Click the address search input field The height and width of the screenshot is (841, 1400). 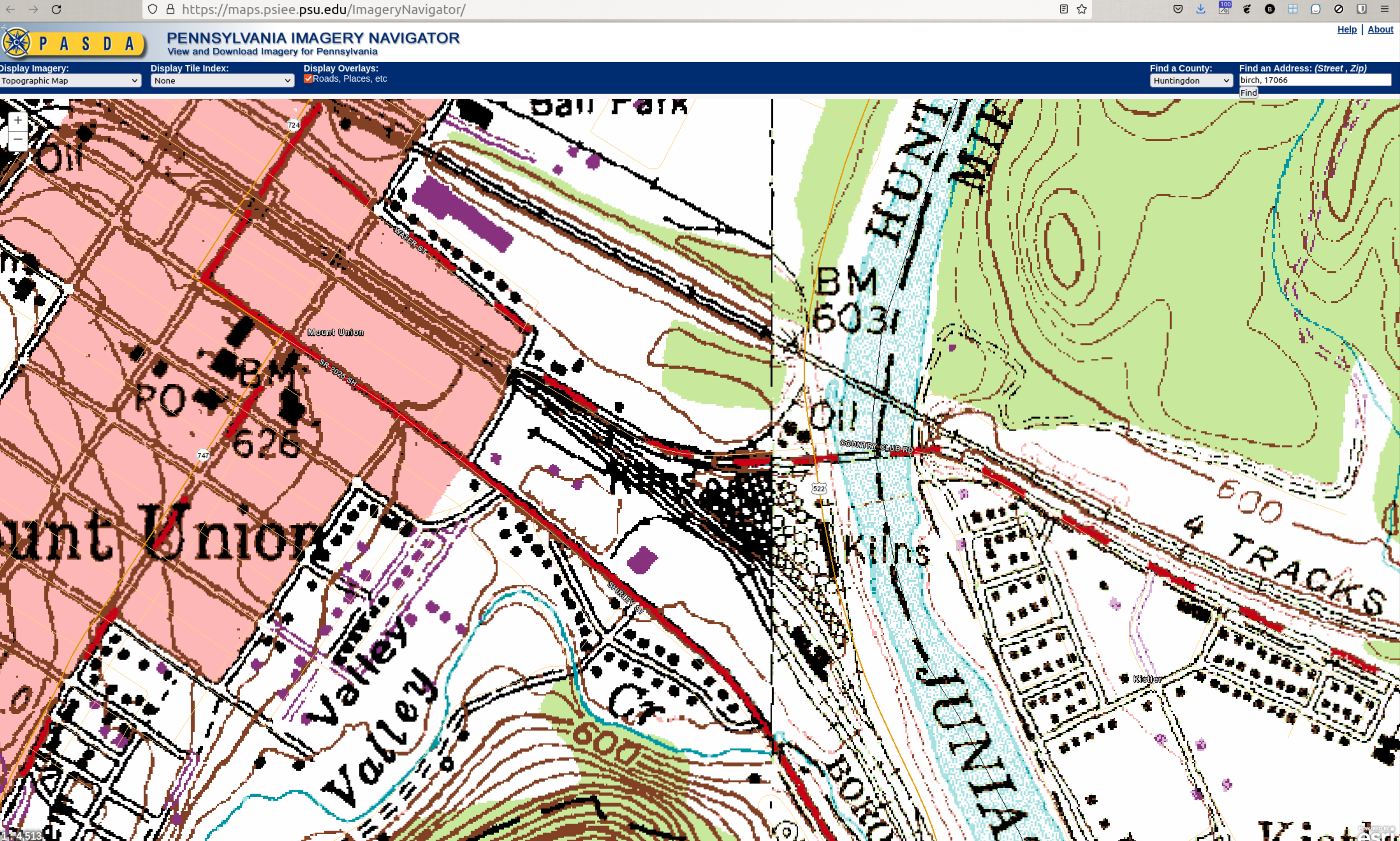(1315, 80)
